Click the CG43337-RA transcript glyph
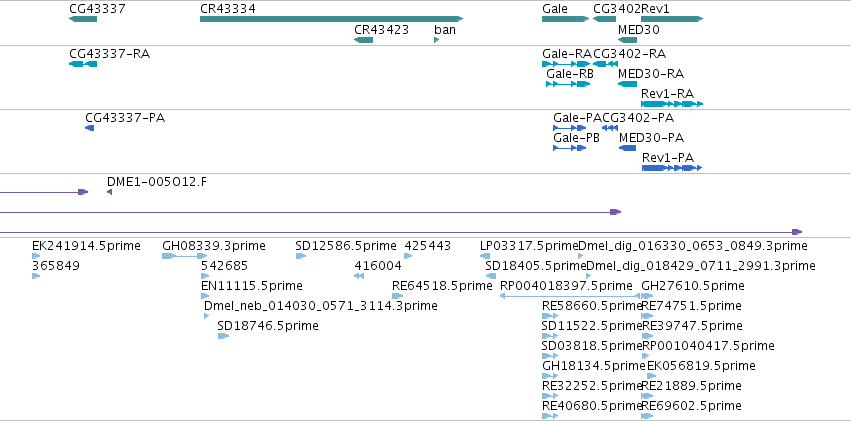 pyautogui.click(x=83, y=64)
